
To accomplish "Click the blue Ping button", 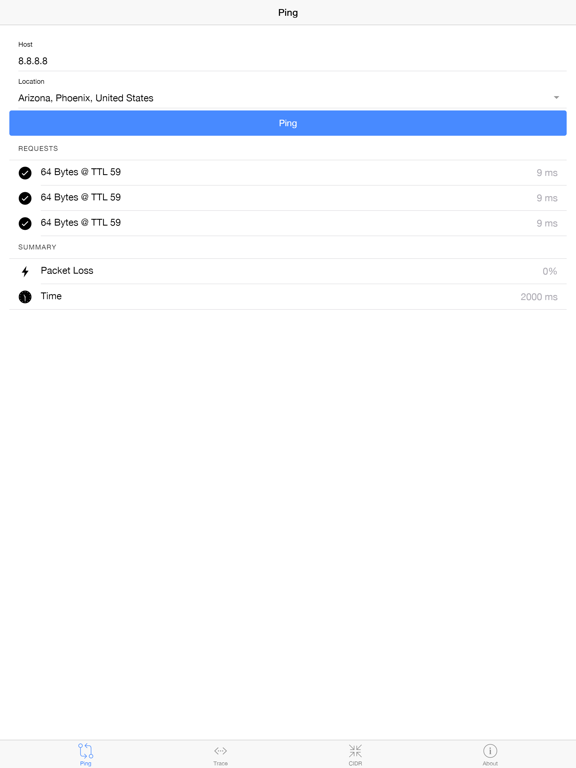I will click(288, 123).
